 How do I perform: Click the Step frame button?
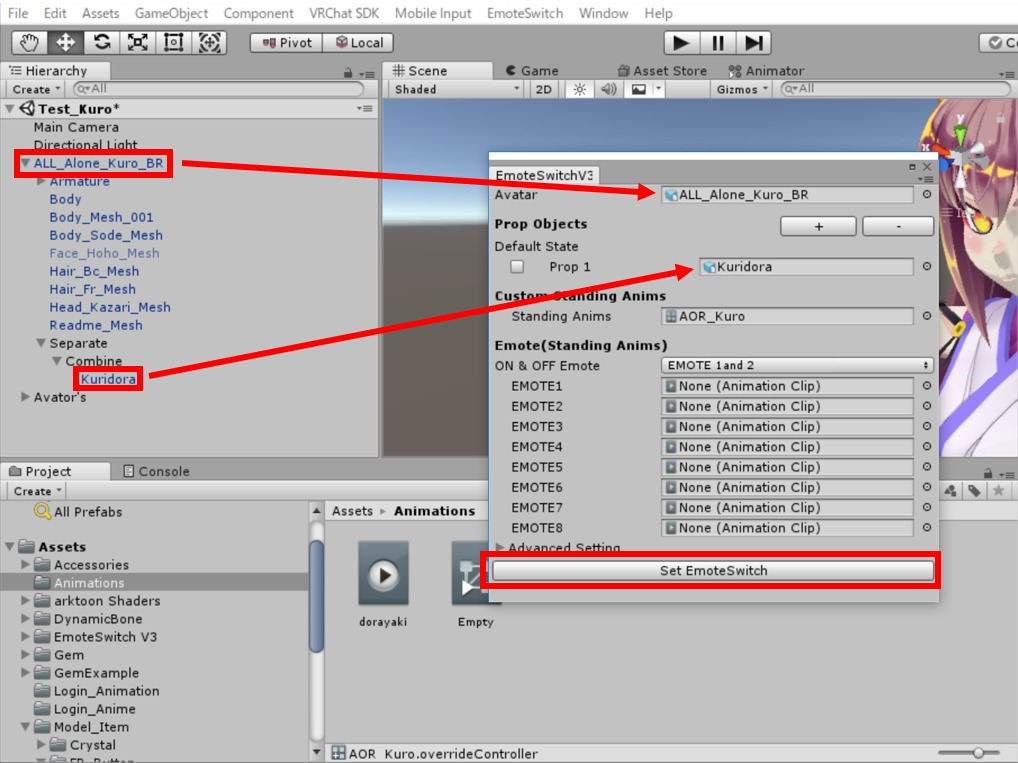[755, 43]
